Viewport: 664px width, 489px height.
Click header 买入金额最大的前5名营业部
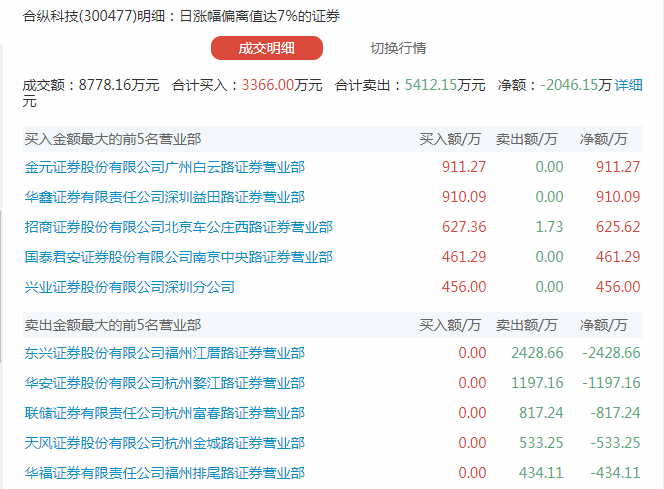coord(112,139)
